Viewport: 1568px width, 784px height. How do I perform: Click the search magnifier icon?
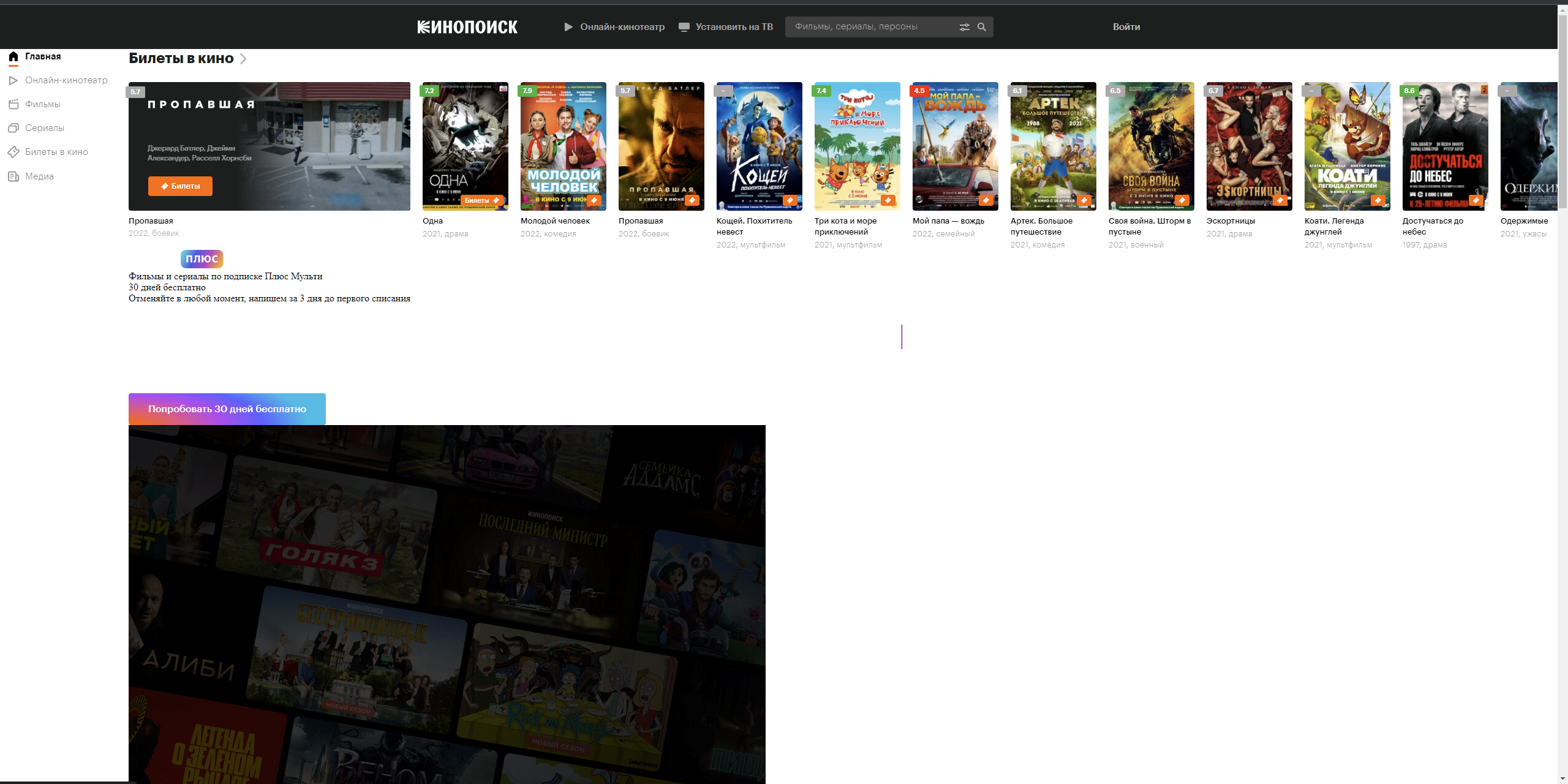tap(981, 27)
